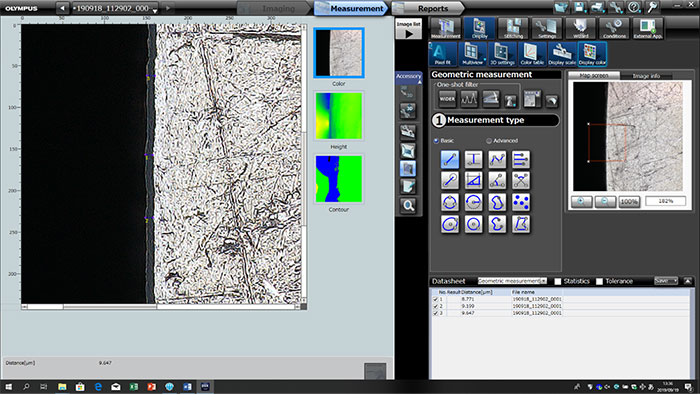Open 3D settings

(502, 54)
